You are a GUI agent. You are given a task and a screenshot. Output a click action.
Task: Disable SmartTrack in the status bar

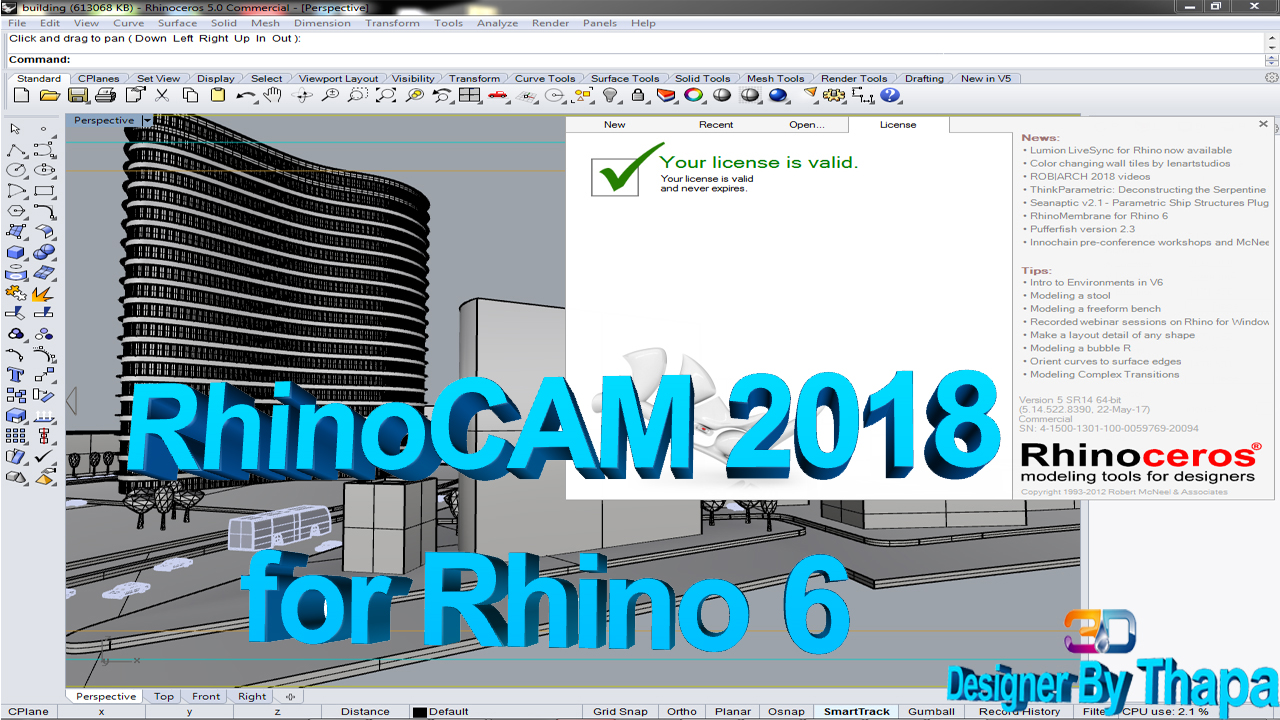pyautogui.click(x=857, y=712)
